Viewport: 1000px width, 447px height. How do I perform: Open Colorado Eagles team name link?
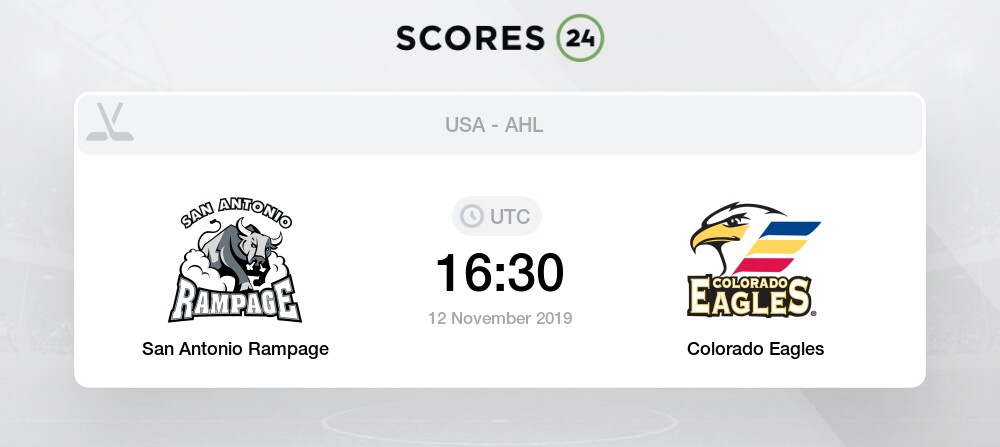point(756,349)
